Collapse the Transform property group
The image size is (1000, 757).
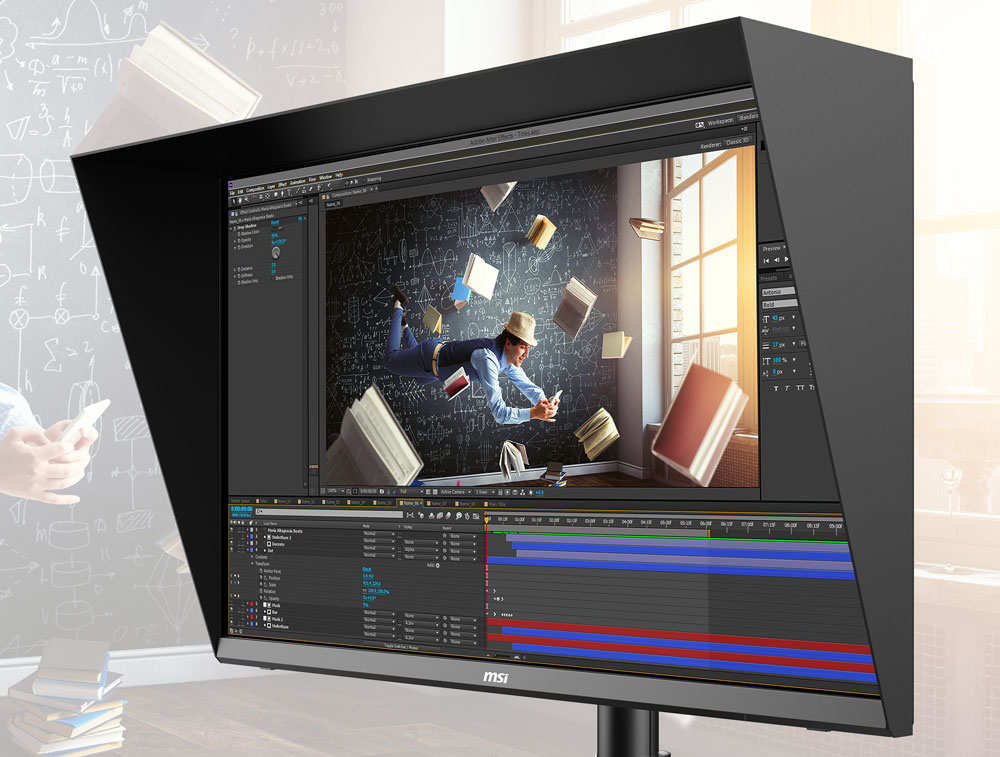click(x=252, y=564)
